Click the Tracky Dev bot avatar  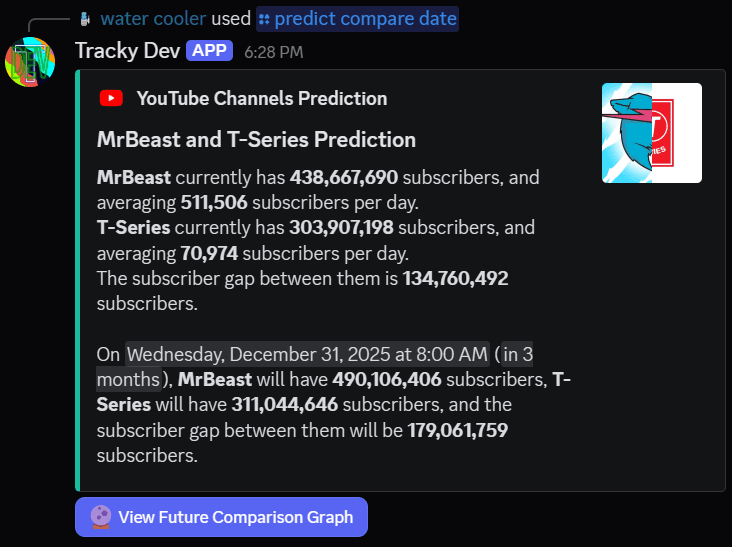(30, 61)
